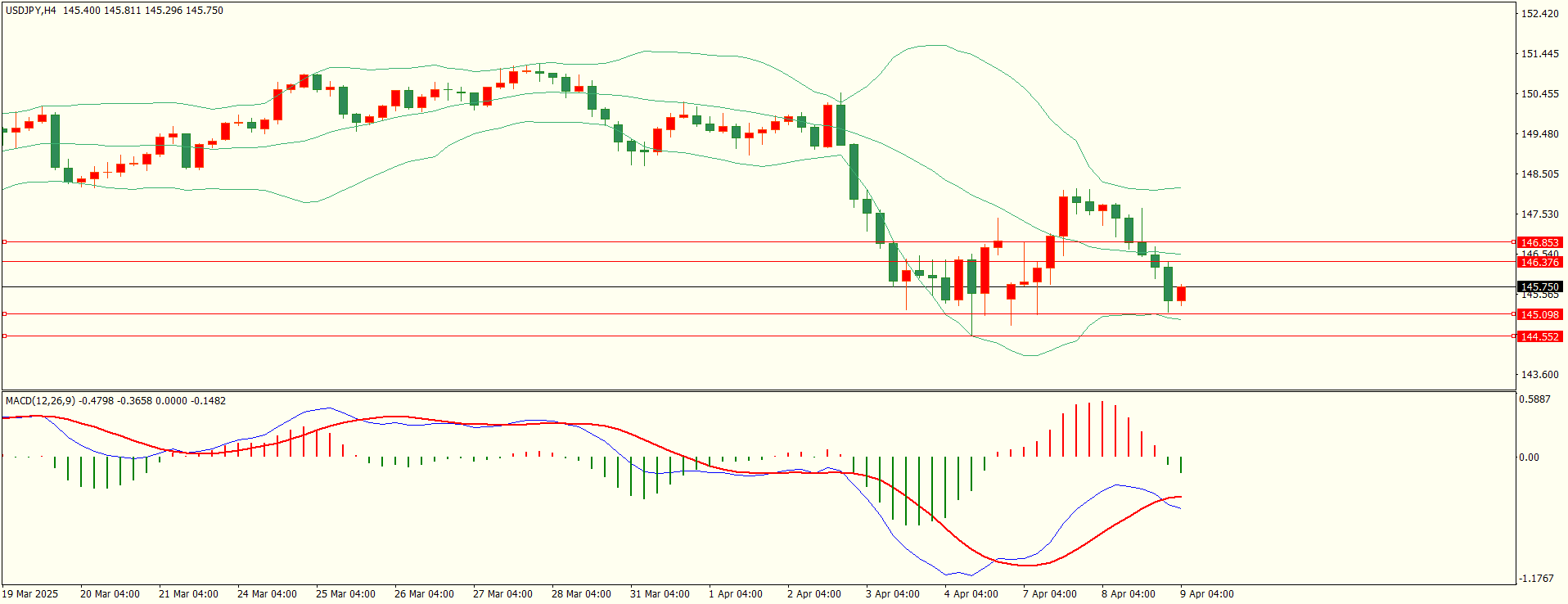Click the 19 Mar 2025 date label
The height and width of the screenshot is (604, 1568).
tap(31, 594)
